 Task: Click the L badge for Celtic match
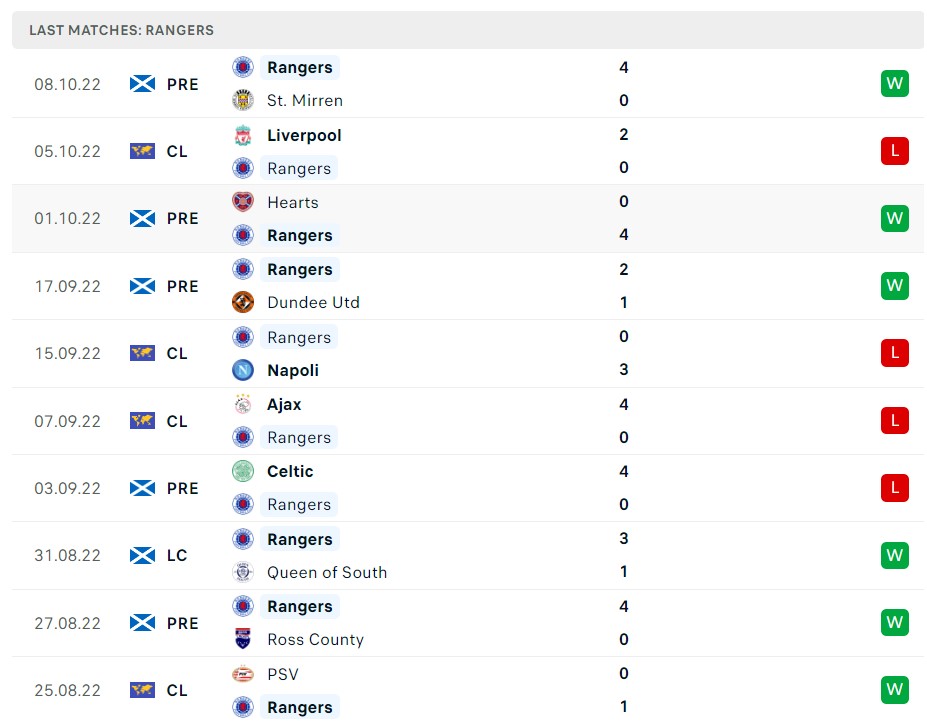click(895, 488)
